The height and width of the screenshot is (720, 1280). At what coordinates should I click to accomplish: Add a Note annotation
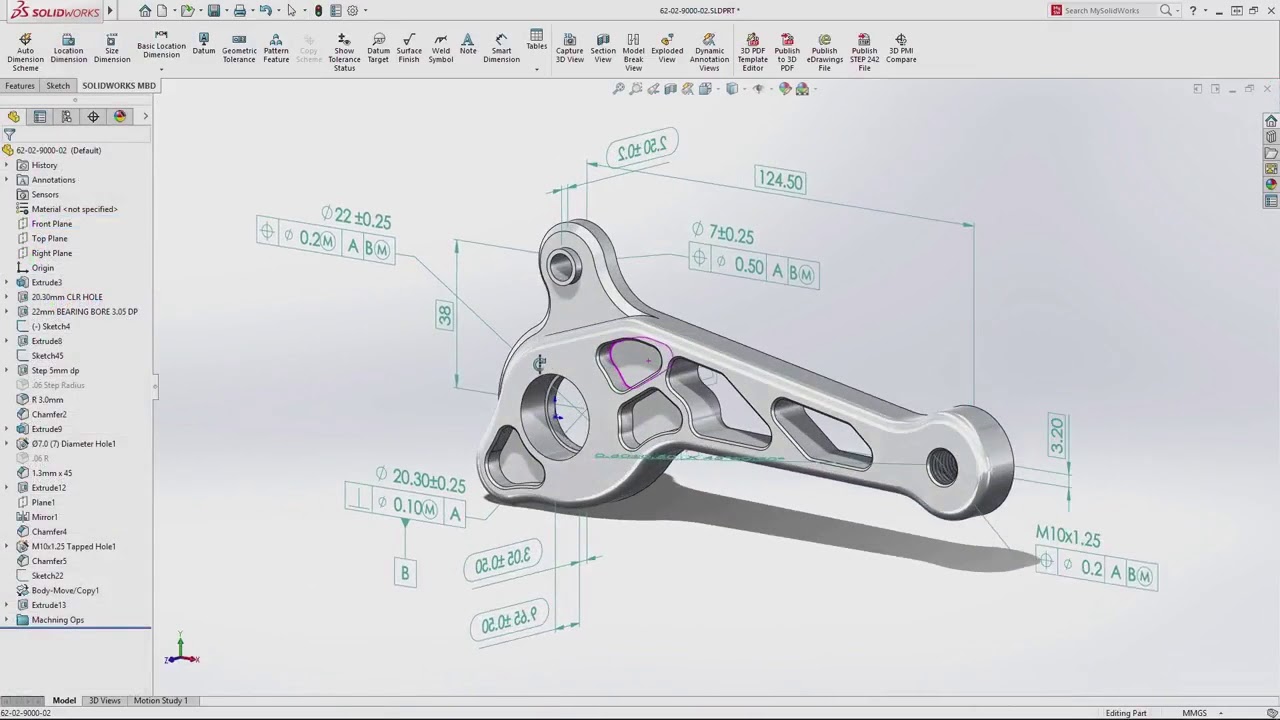click(x=468, y=44)
